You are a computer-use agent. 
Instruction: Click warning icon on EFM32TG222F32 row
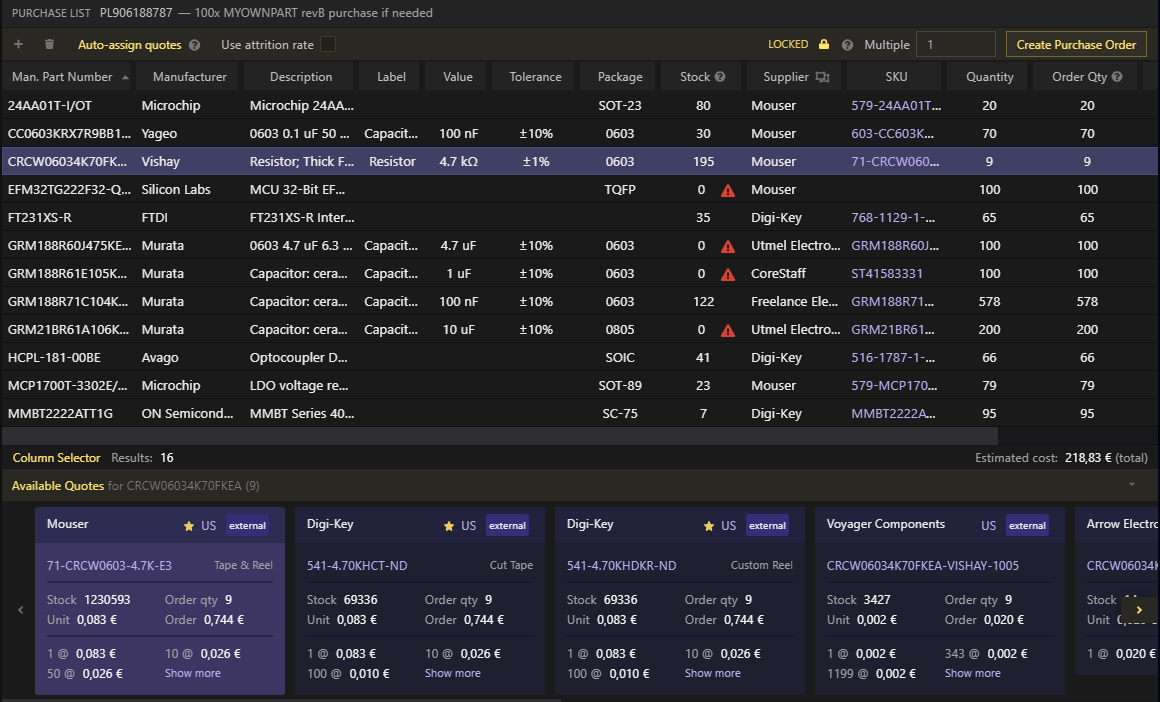728,190
